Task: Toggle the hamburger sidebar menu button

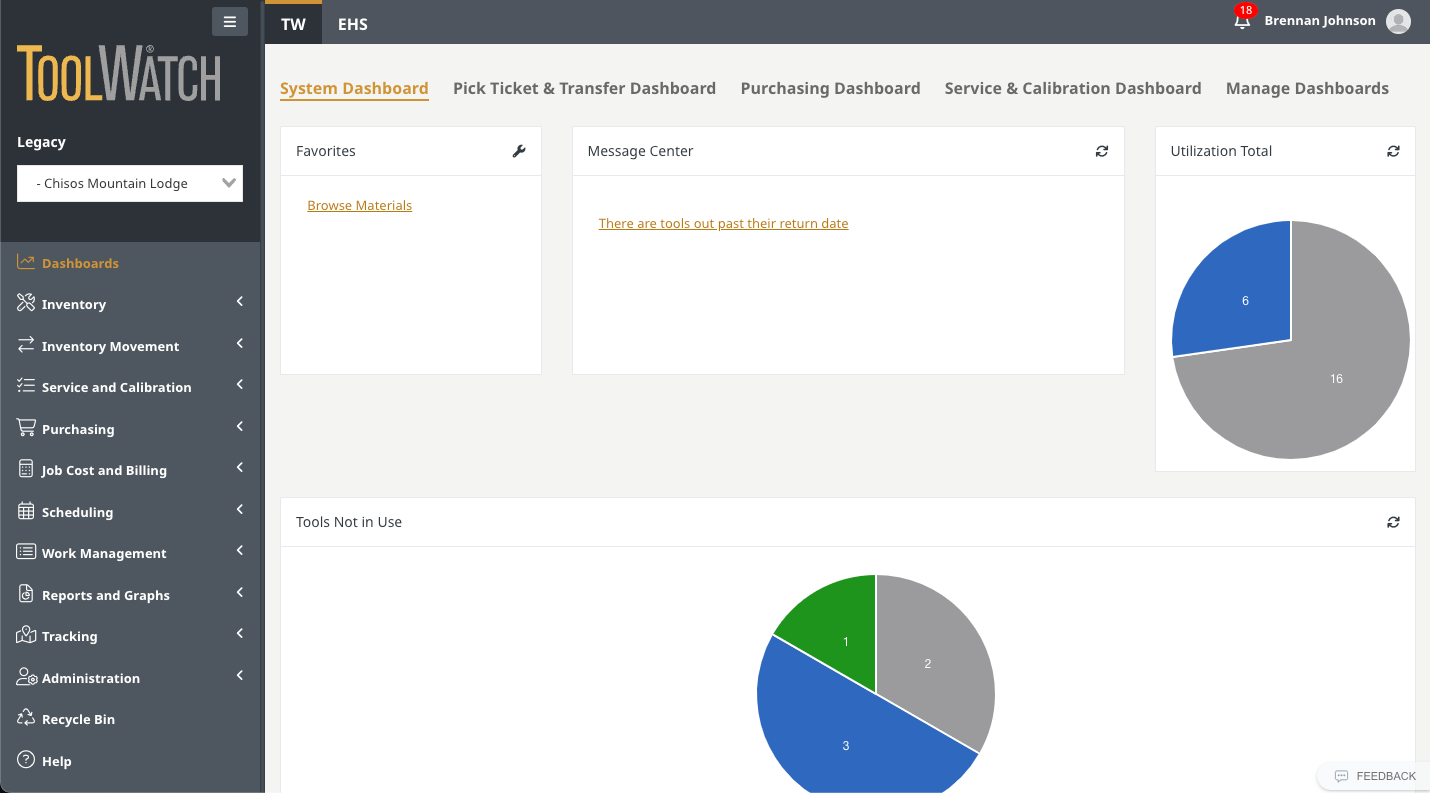Action: point(229,21)
